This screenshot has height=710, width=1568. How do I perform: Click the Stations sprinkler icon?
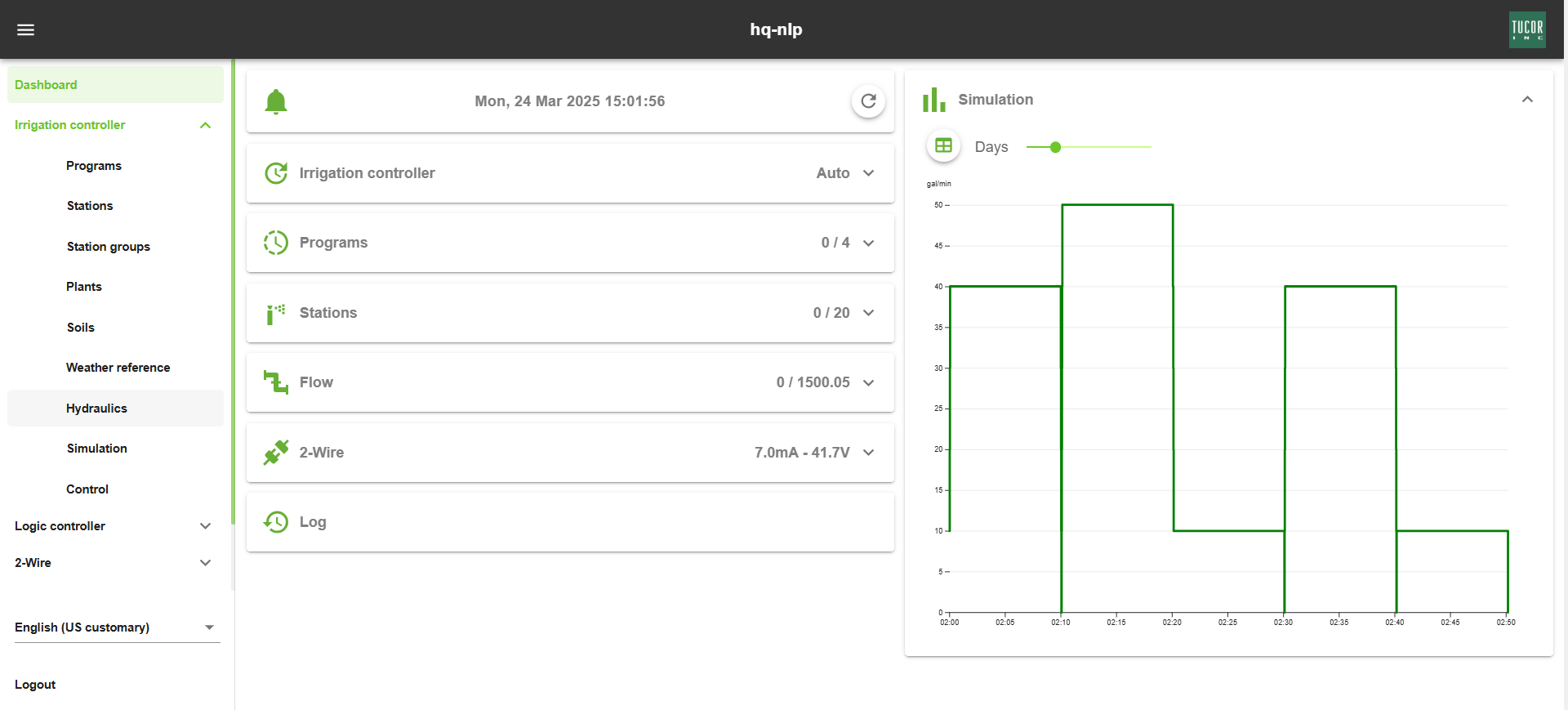tap(276, 313)
